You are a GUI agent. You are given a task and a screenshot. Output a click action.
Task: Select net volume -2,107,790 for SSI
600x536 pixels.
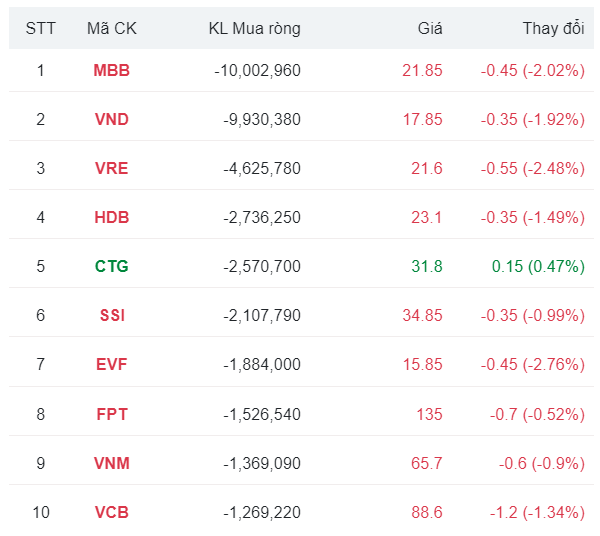[262, 316]
